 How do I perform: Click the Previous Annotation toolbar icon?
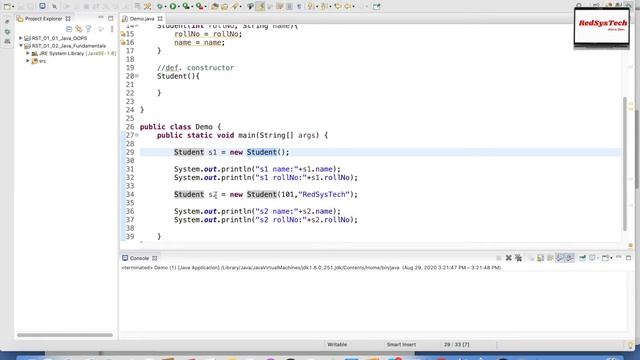[x=324, y=6]
